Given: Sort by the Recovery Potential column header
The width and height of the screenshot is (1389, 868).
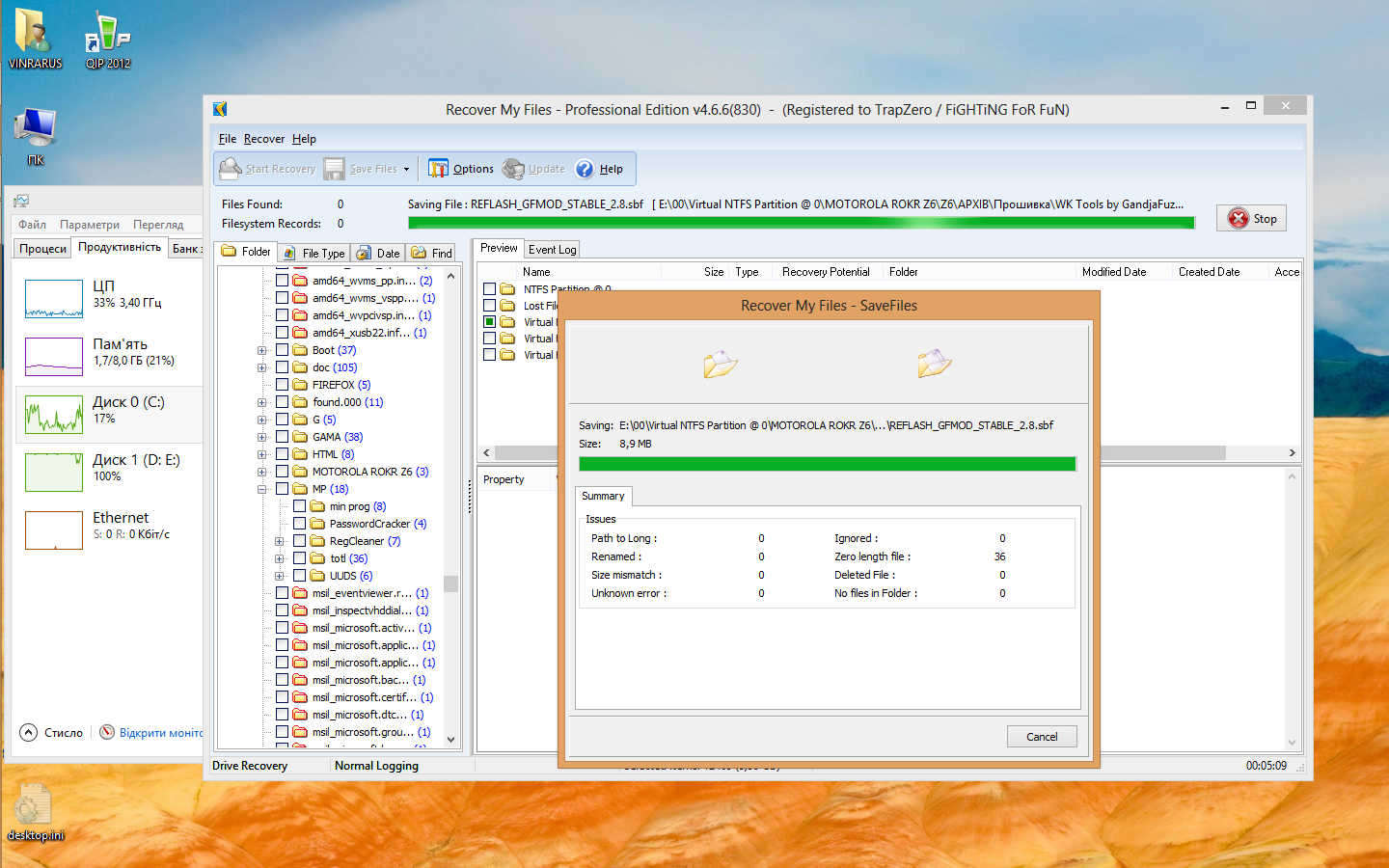Looking at the screenshot, I should (826, 272).
